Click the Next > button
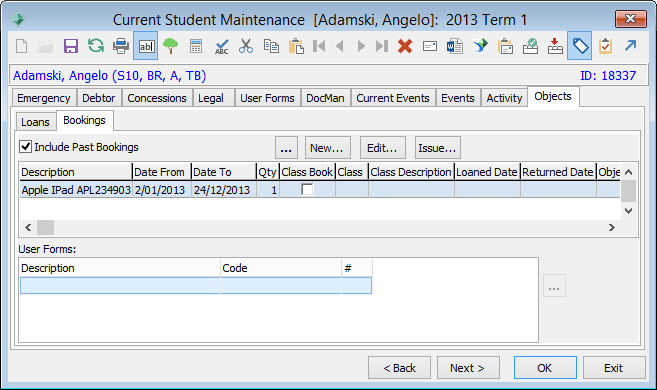 (x=468, y=368)
